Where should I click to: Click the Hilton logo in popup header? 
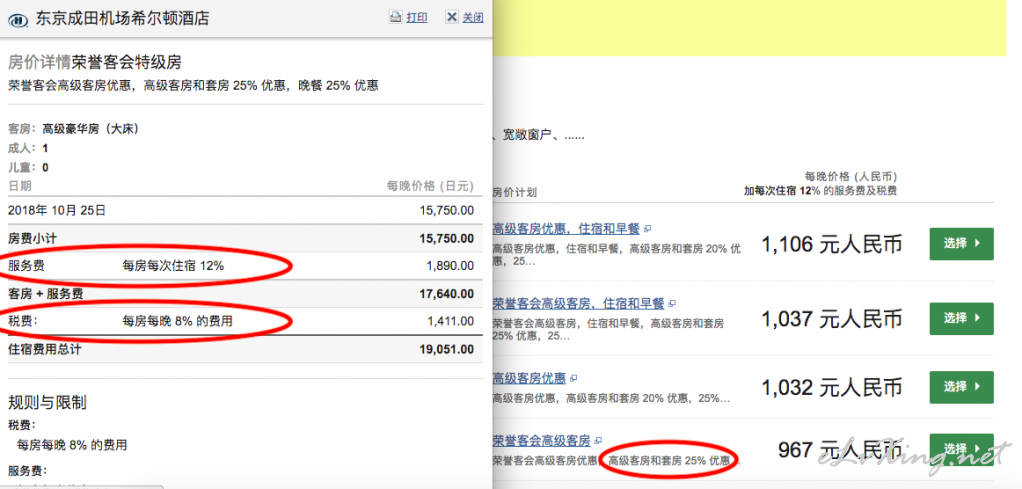coord(21,18)
